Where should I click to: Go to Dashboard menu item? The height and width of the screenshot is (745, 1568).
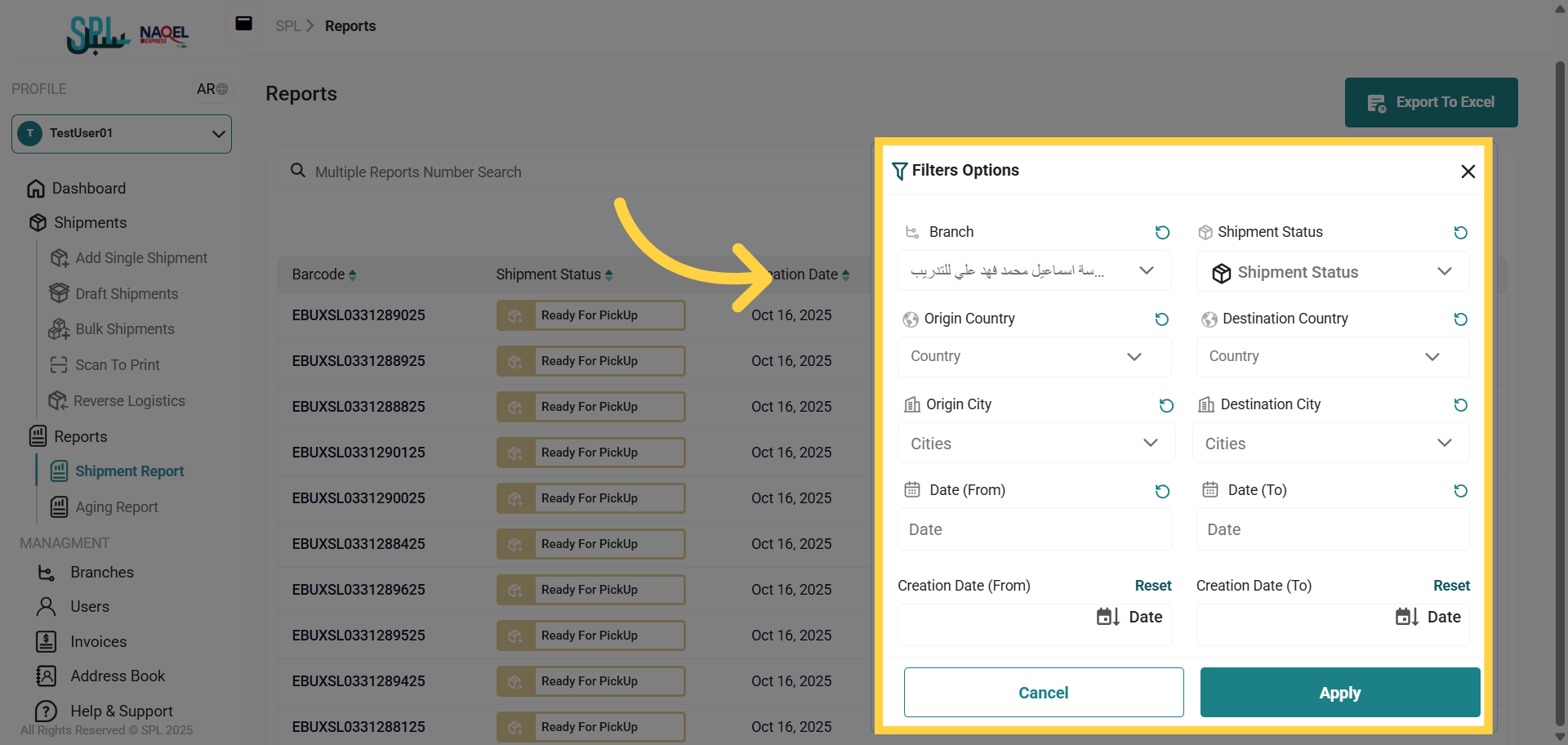coord(88,189)
